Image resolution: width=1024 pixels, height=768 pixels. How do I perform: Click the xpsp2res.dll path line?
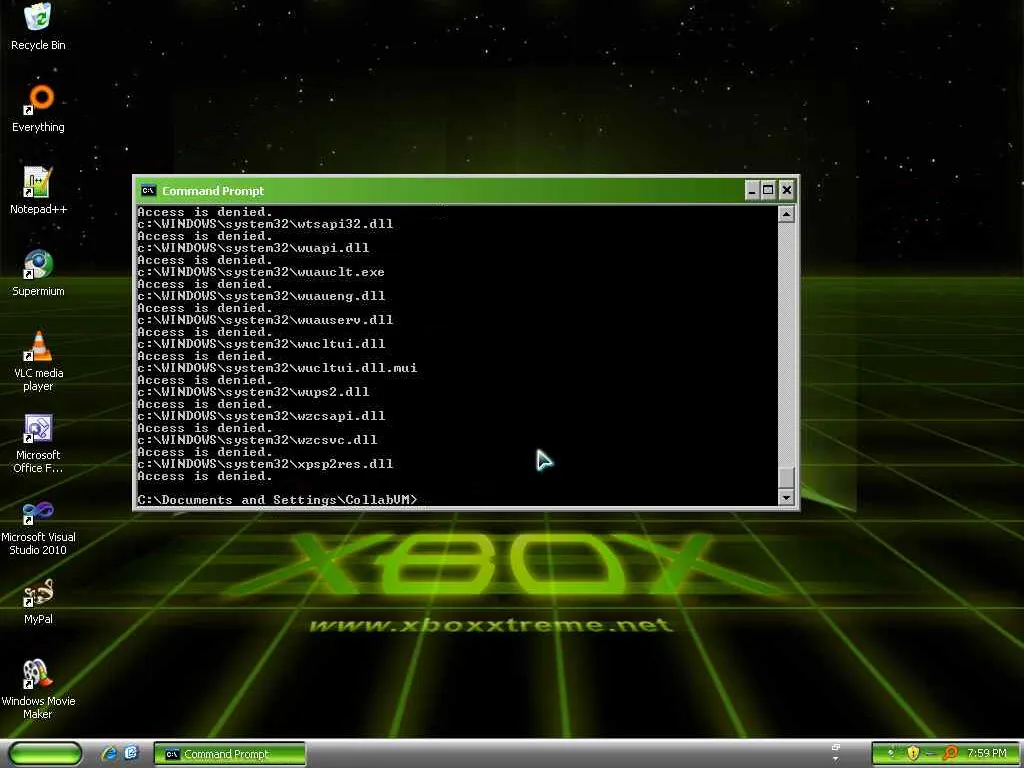tap(265, 464)
